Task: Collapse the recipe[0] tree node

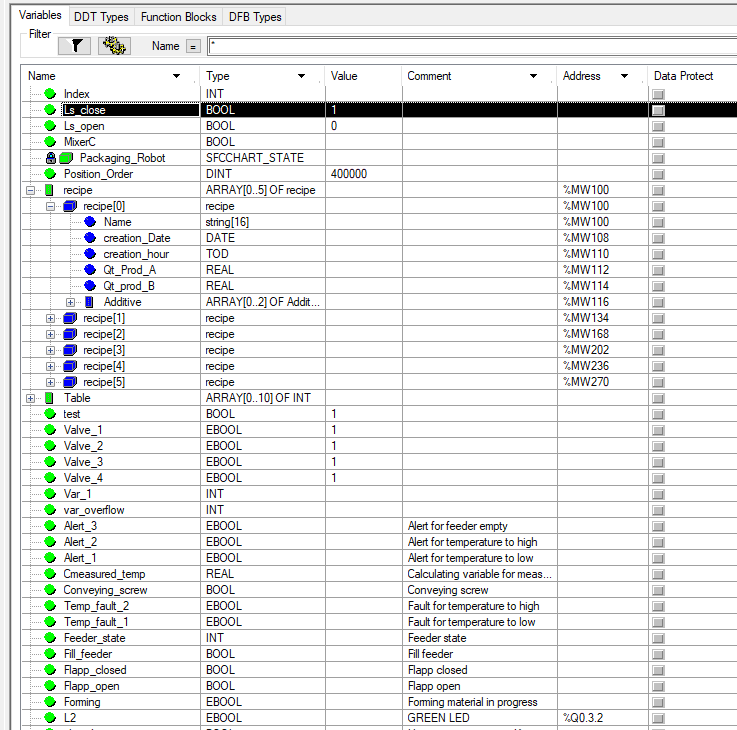Action: (x=51, y=206)
